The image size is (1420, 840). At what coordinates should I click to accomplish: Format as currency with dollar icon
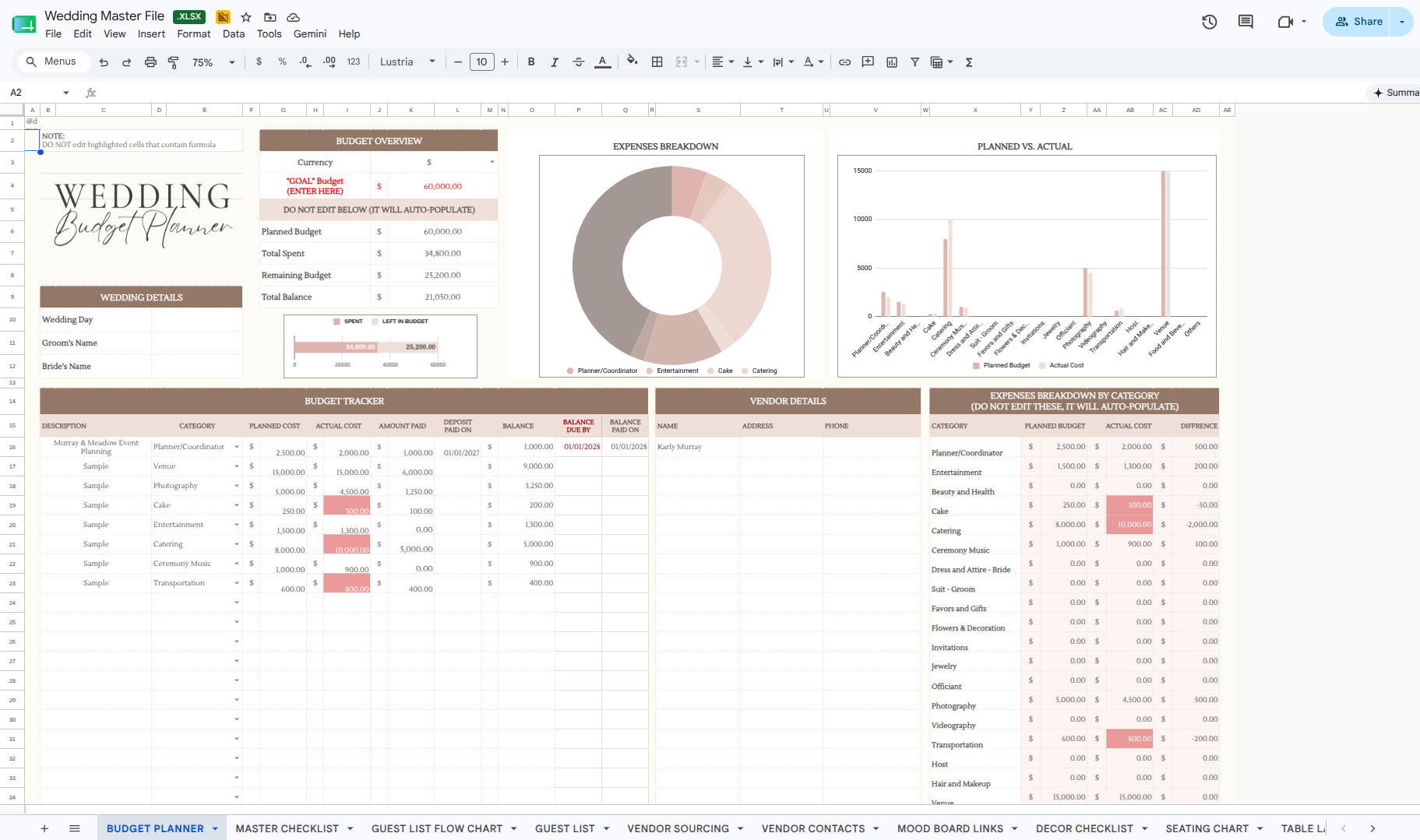pos(259,62)
